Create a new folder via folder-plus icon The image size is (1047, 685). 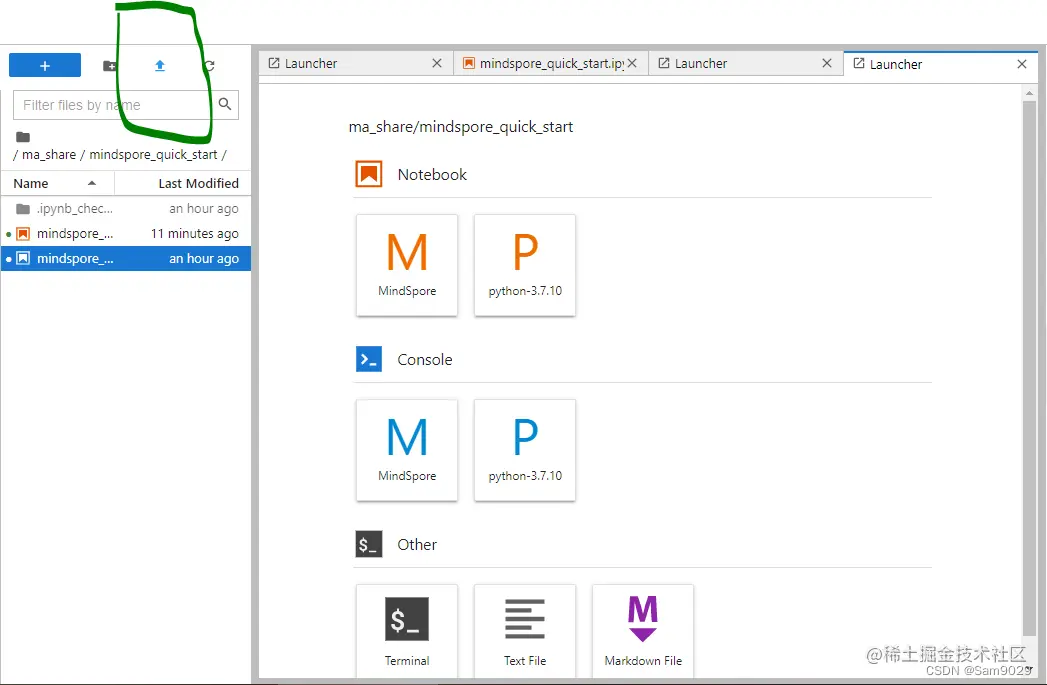tap(110, 65)
